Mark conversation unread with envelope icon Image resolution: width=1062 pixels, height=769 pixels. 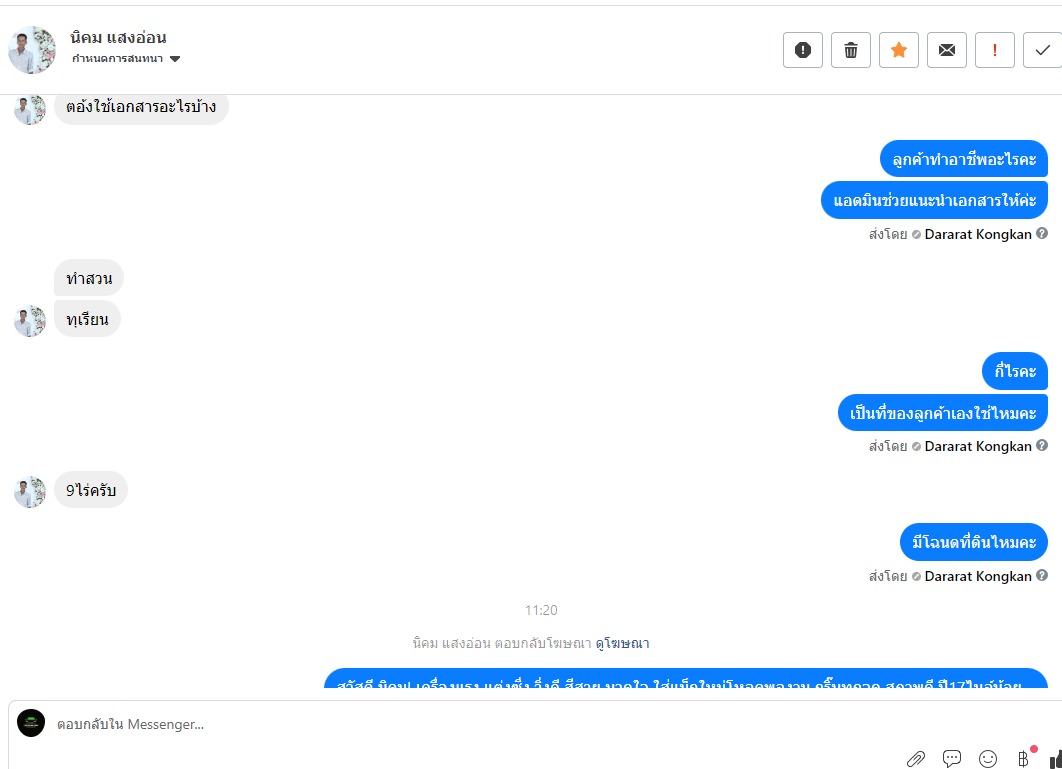pos(947,50)
